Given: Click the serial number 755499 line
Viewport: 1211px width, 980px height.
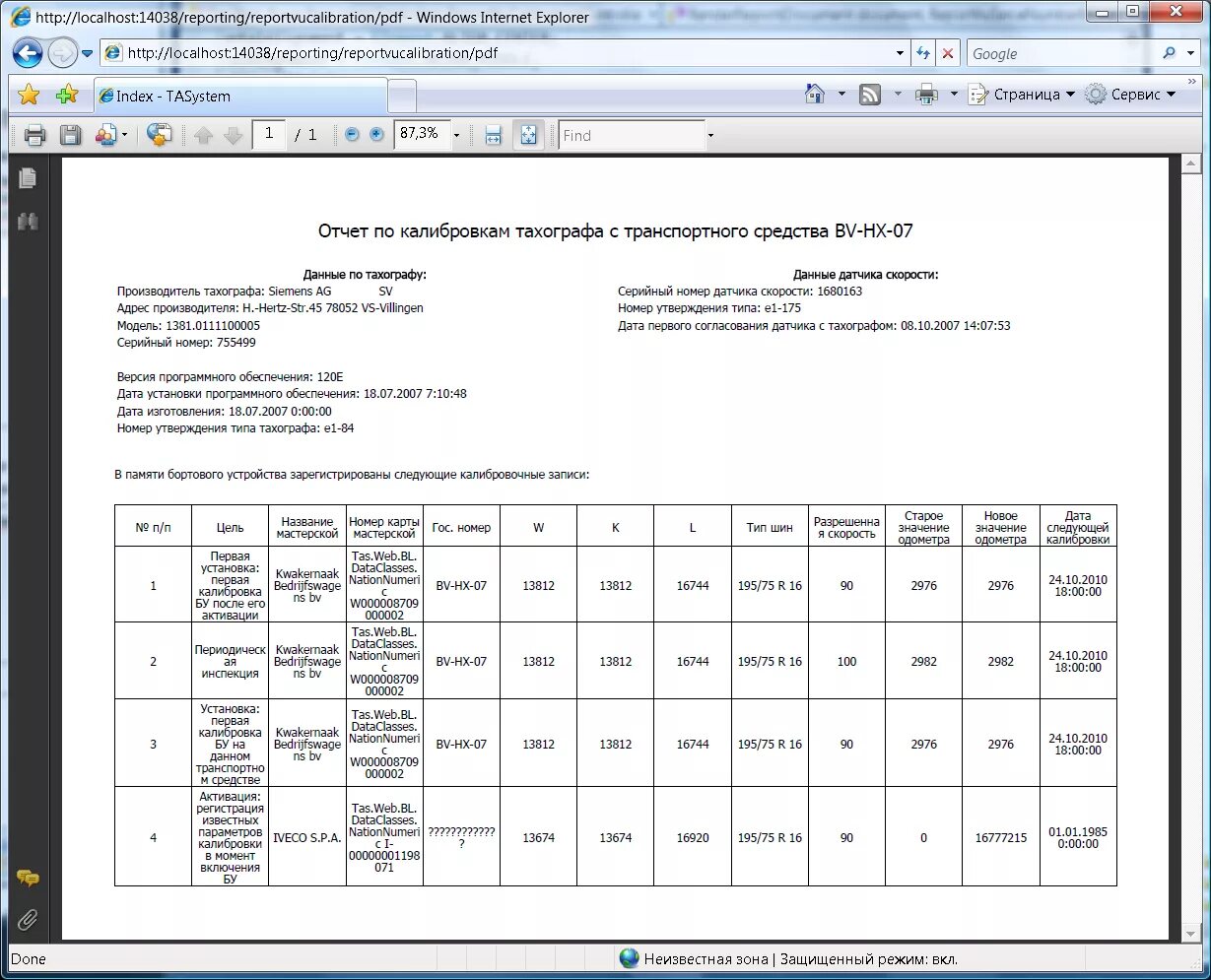Looking at the screenshot, I should click(186, 343).
